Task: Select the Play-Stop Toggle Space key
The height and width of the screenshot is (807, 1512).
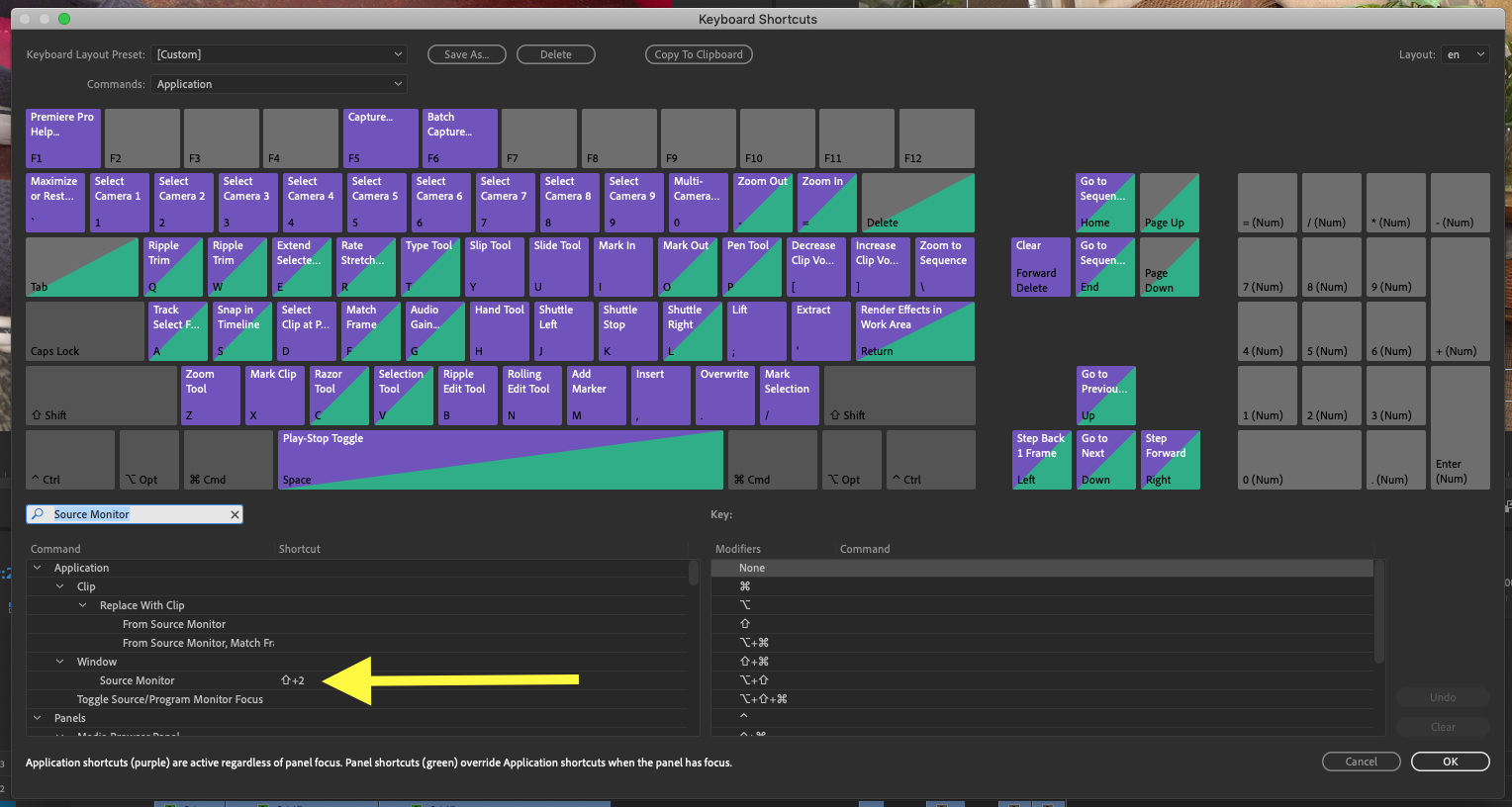Action: click(501, 460)
